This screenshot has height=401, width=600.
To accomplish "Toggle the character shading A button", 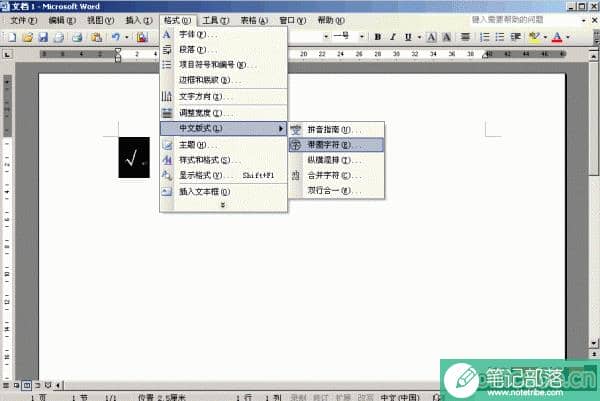I will 446,37.
